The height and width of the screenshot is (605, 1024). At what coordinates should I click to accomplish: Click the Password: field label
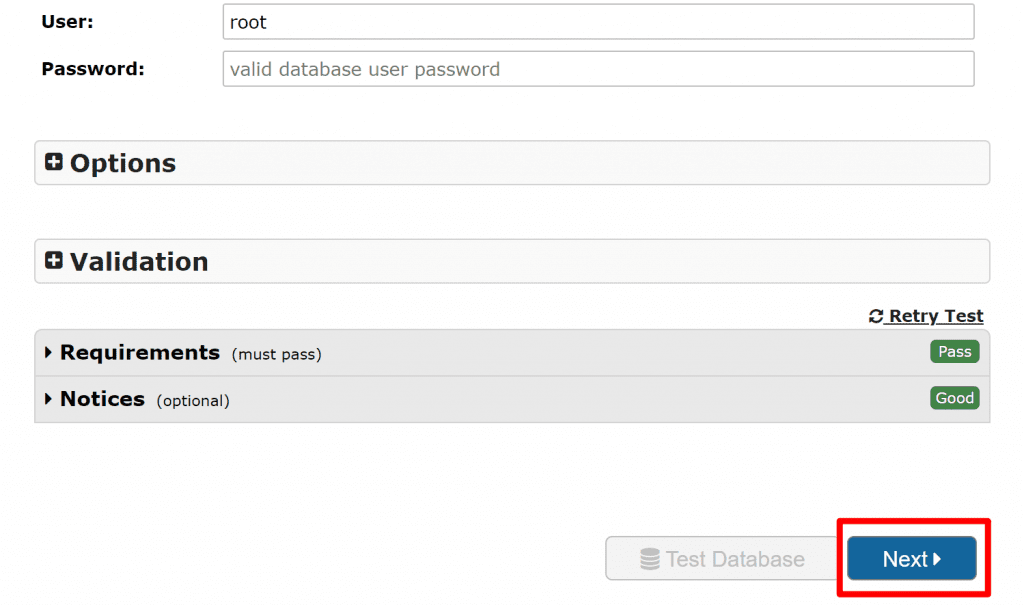pyautogui.click(x=93, y=69)
